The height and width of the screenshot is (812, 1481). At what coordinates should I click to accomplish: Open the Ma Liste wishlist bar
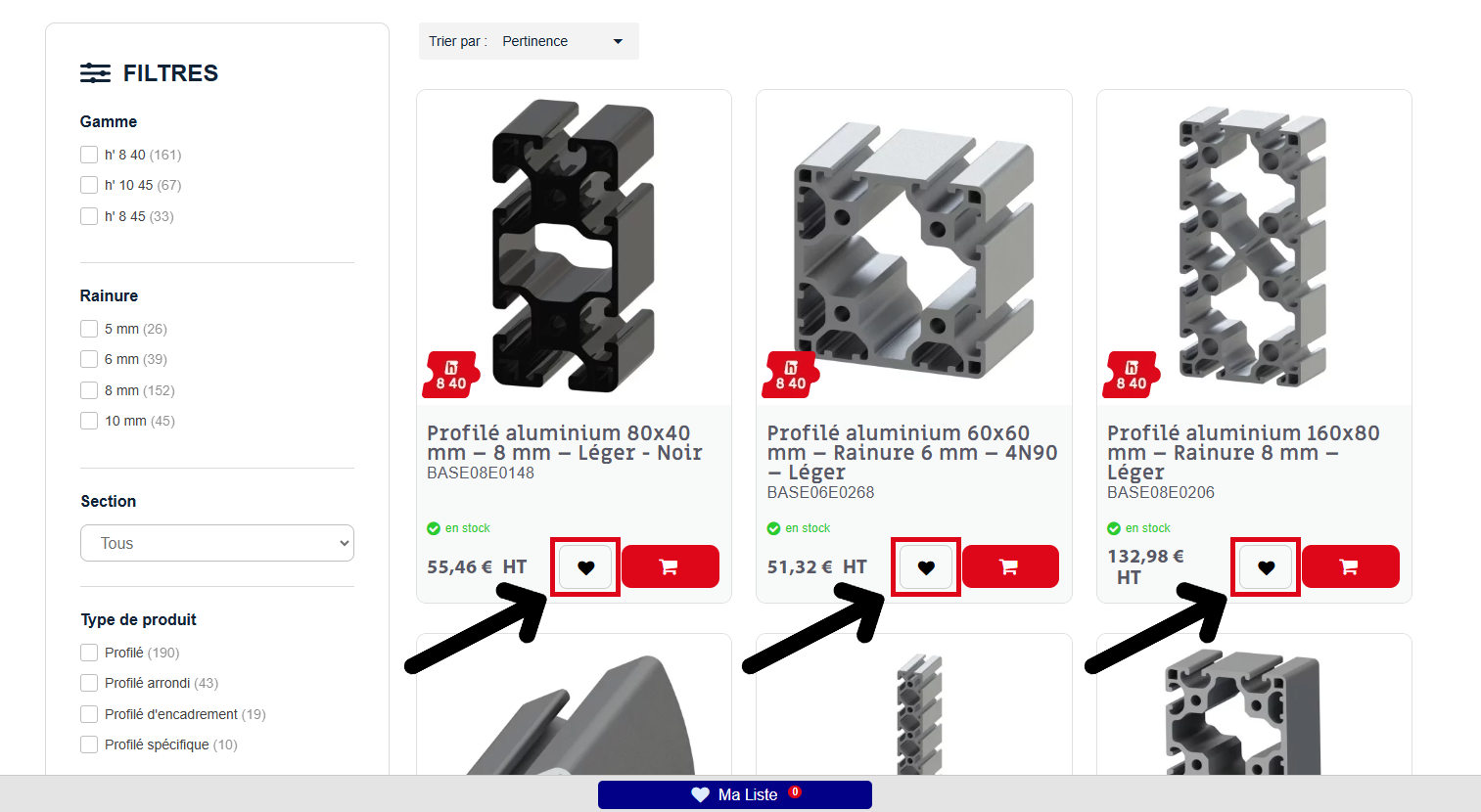[735, 794]
